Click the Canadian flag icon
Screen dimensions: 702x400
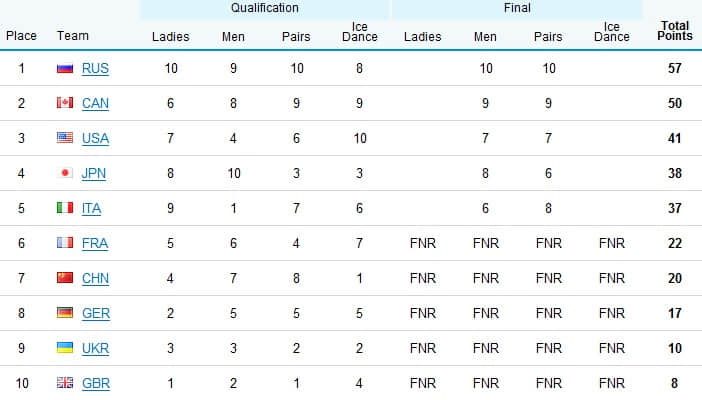65,103
